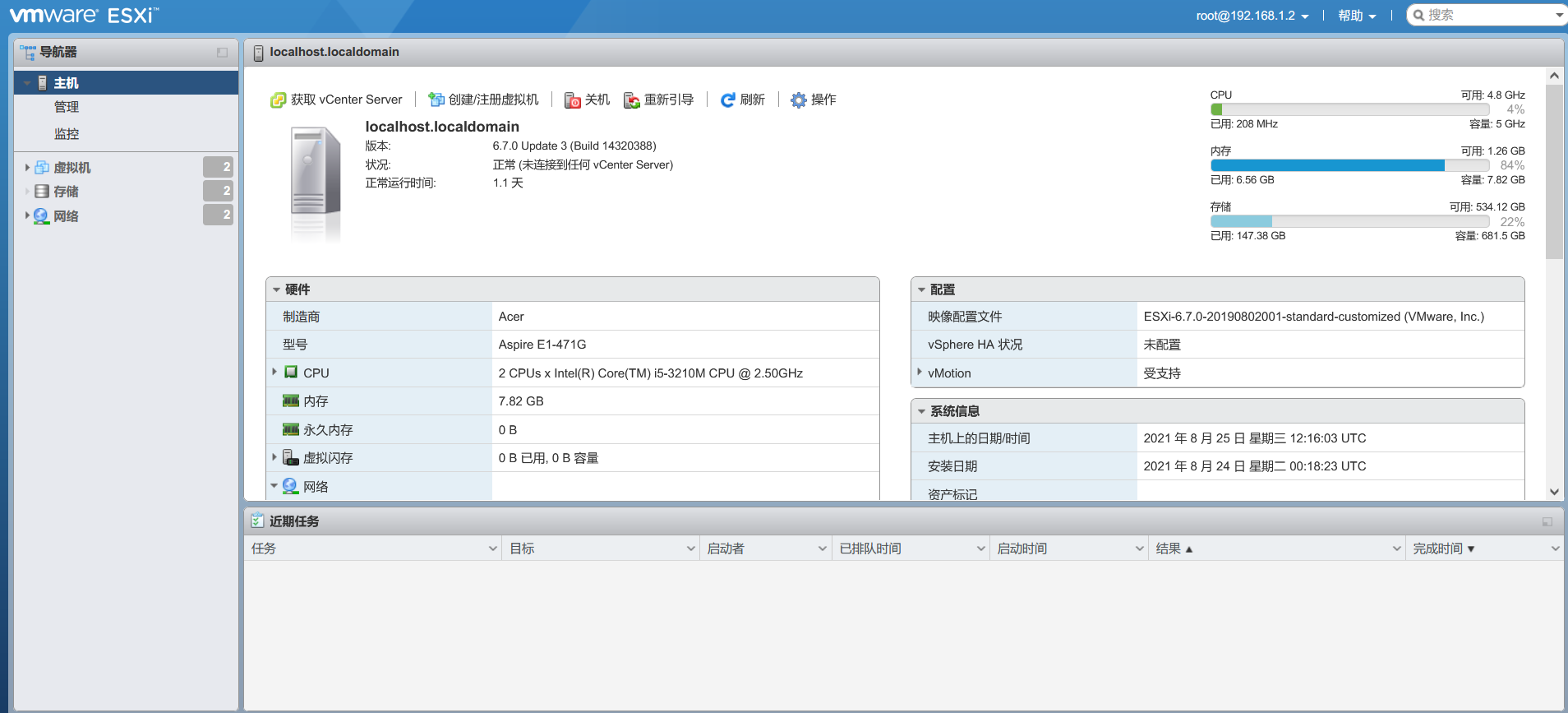This screenshot has height=713, width=1568.
Task: Click the 存储 count badge in navigator
Action: pyautogui.click(x=219, y=191)
